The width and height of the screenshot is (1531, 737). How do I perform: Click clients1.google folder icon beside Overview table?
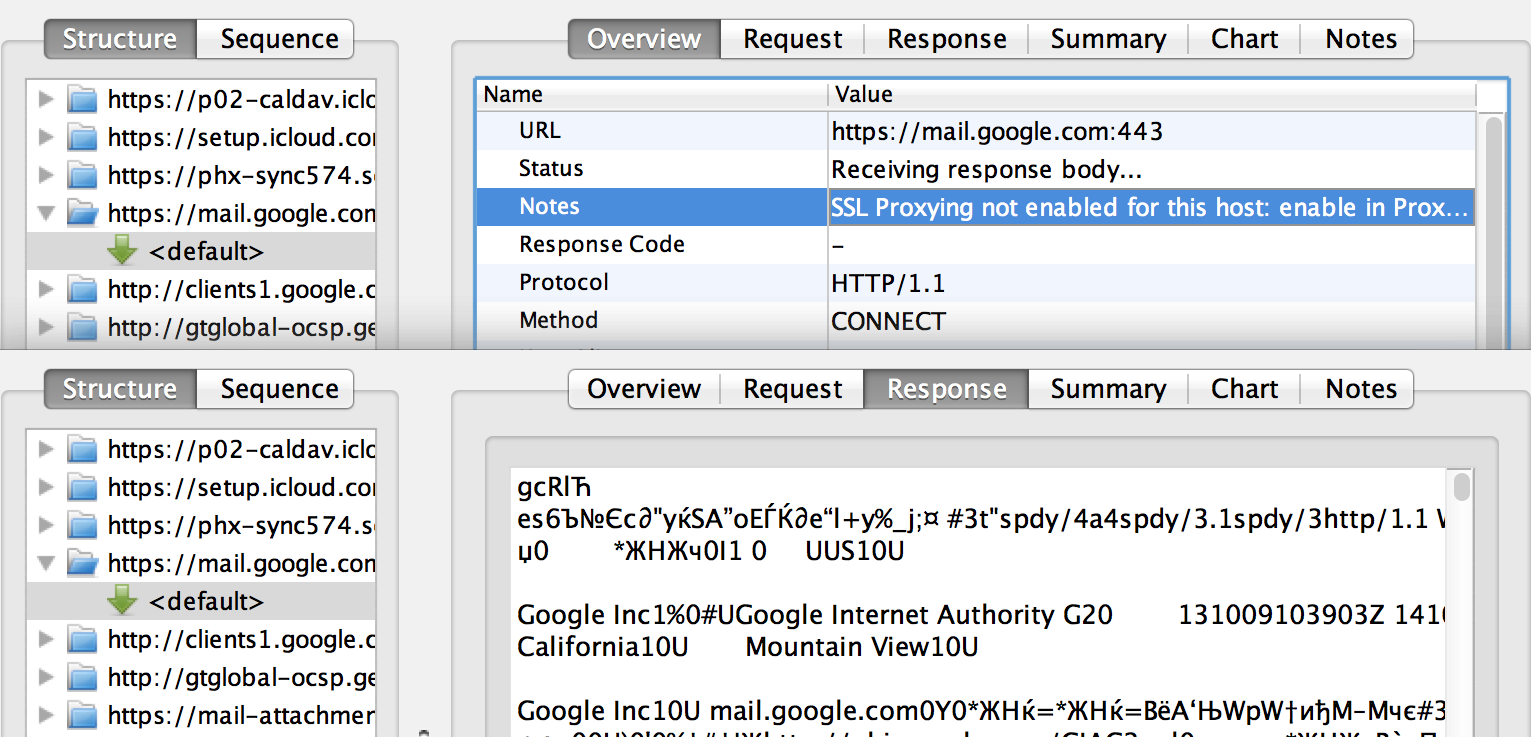coord(82,289)
